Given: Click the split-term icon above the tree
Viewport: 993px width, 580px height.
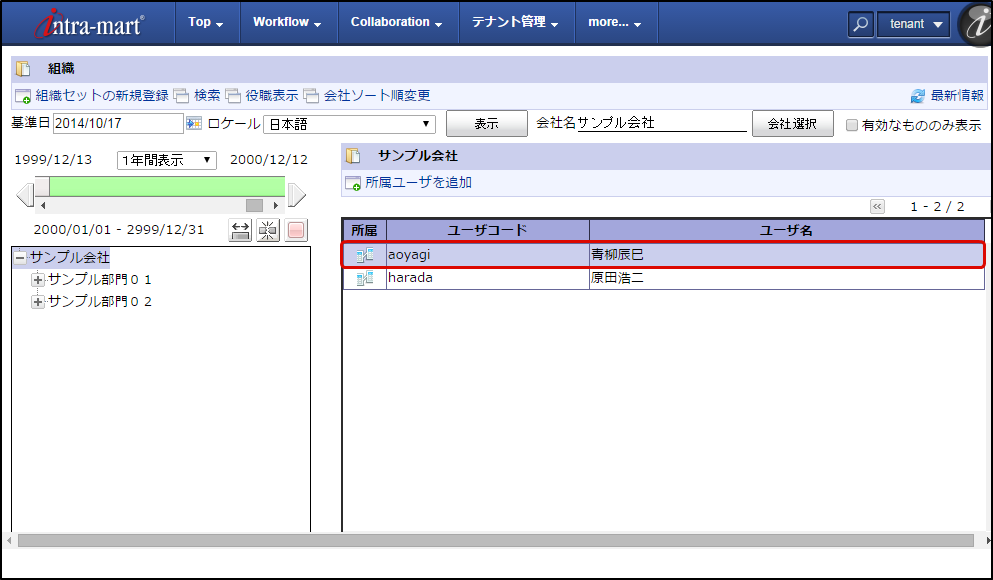Looking at the screenshot, I should (x=268, y=230).
